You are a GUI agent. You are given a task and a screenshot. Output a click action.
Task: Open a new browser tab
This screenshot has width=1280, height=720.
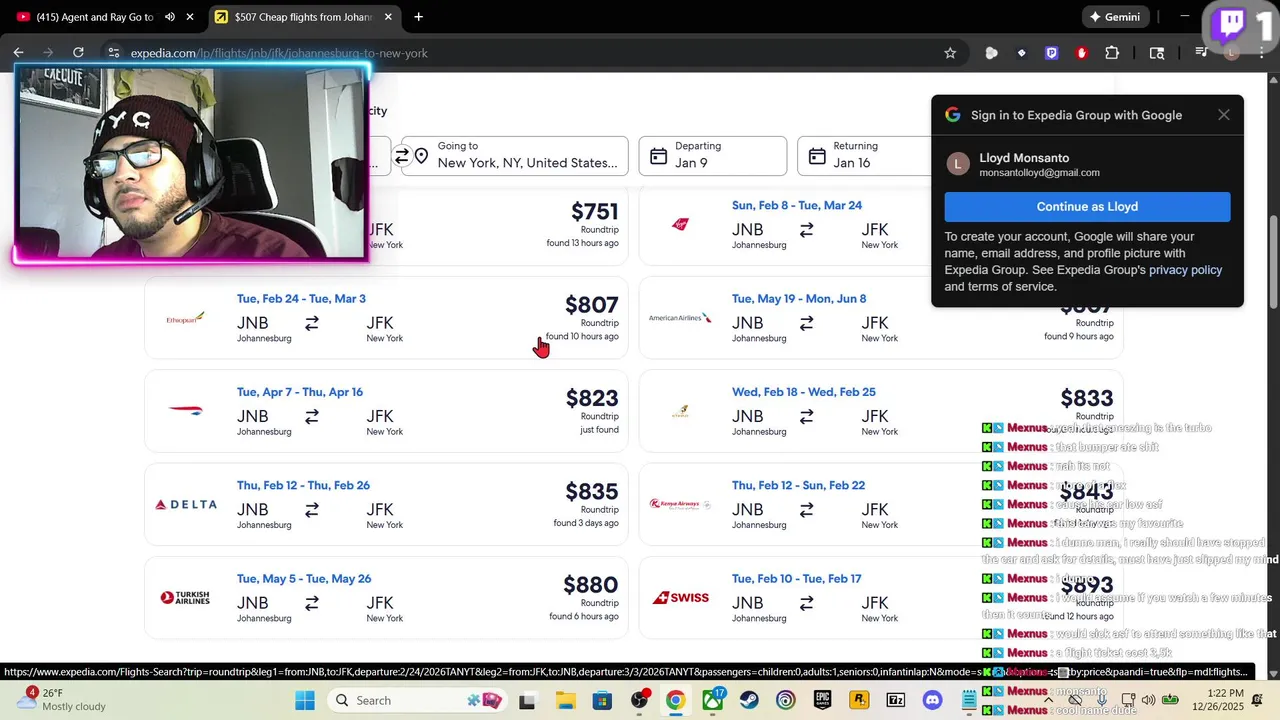coord(418,17)
